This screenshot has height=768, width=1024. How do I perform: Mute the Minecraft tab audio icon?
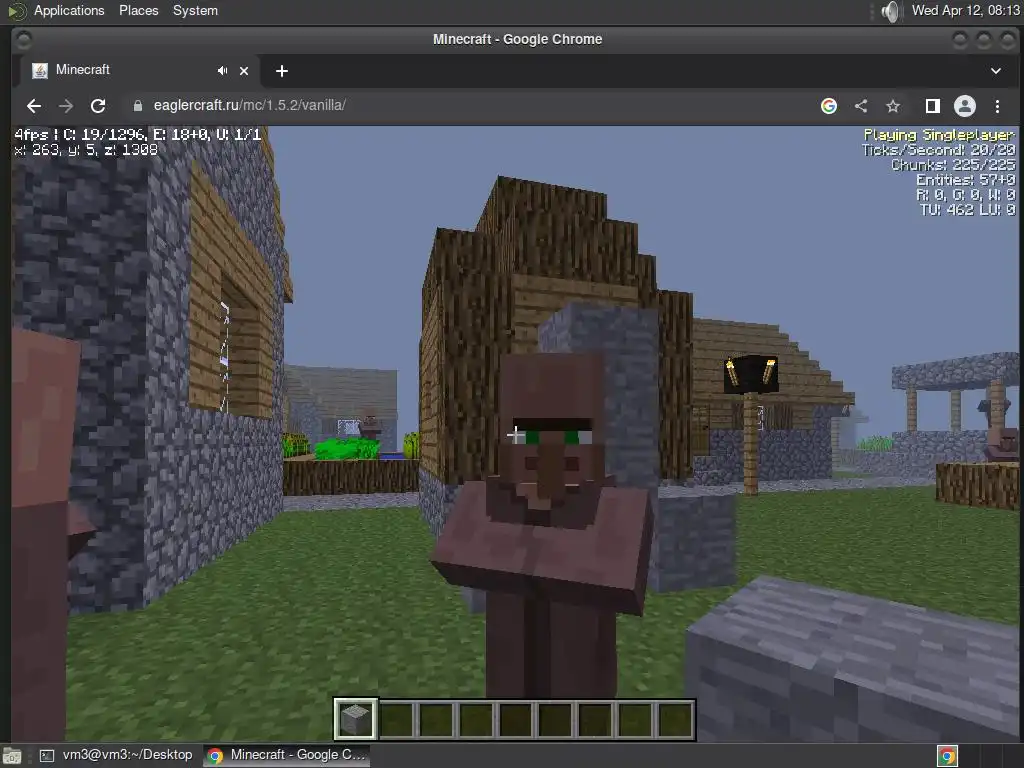(223, 71)
